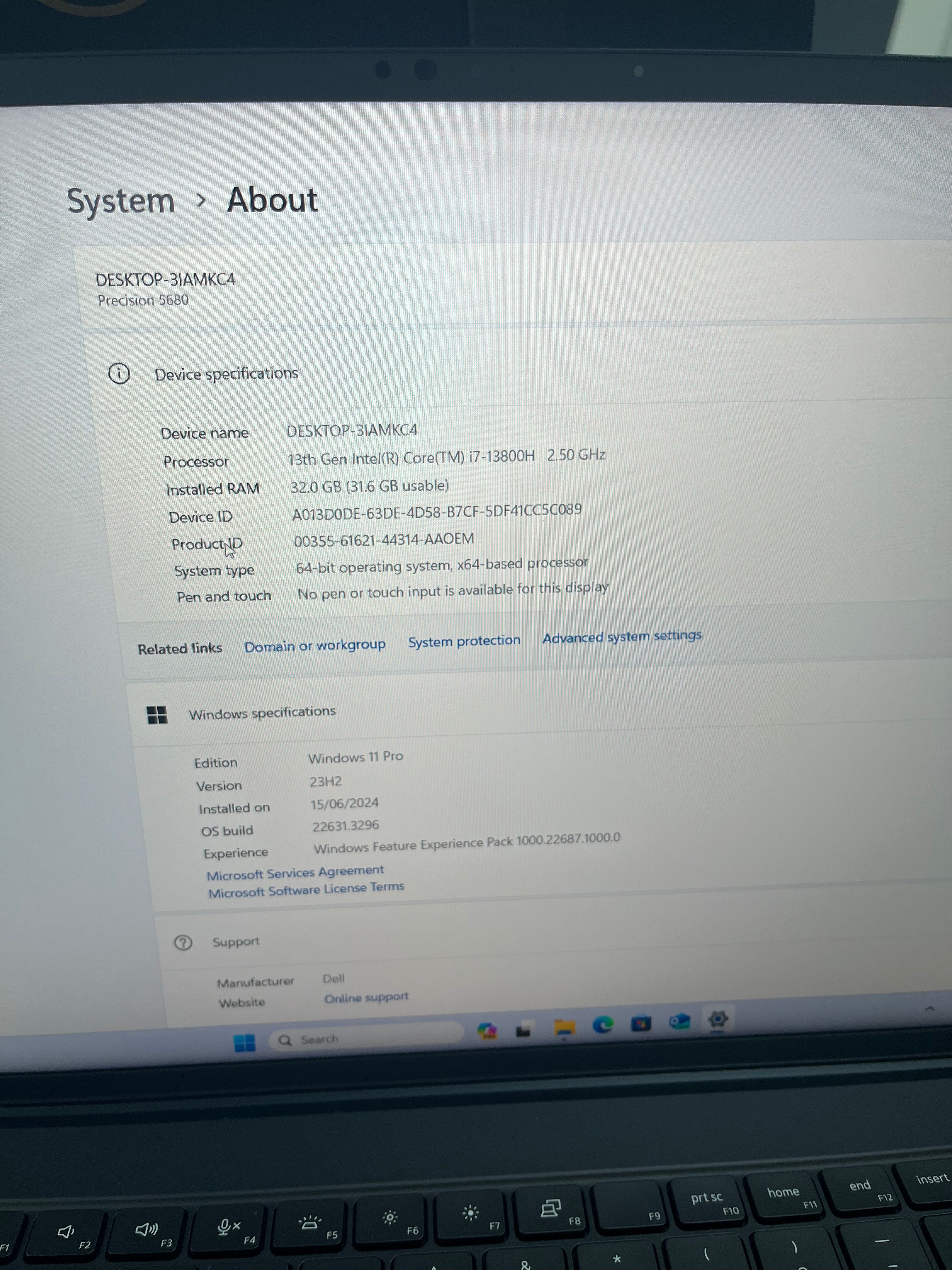Click the 23H2 version value
The height and width of the screenshot is (1270, 952).
(326, 782)
